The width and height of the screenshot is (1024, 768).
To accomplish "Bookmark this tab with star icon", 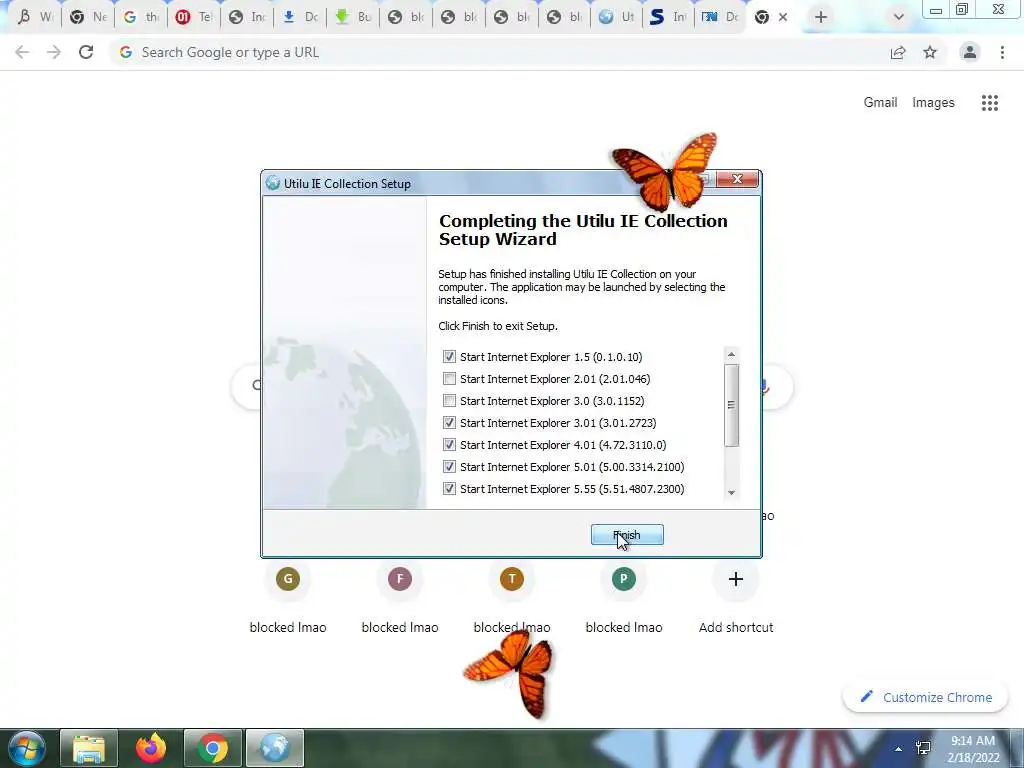I will [930, 52].
